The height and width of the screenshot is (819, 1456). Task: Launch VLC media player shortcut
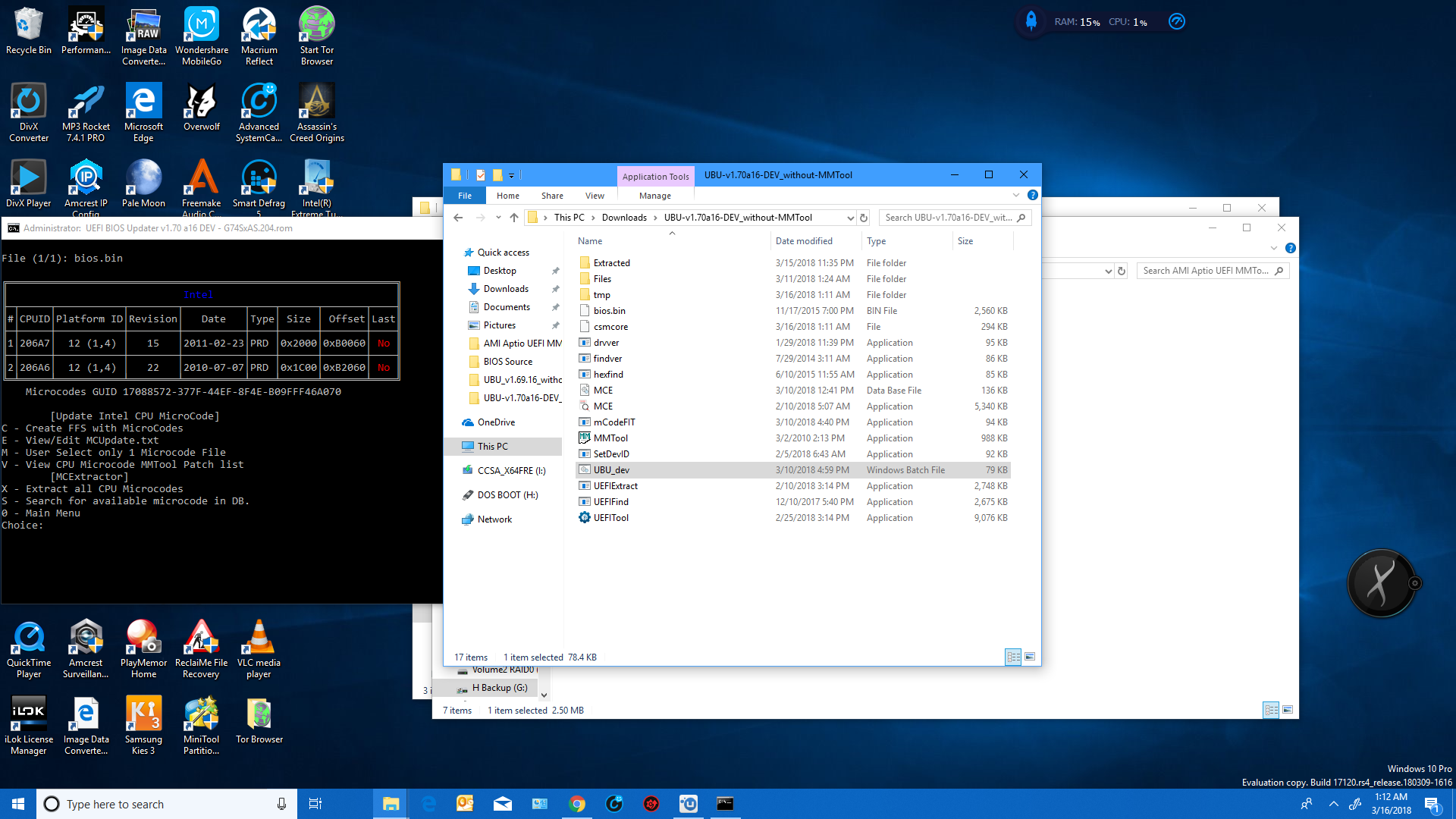(259, 649)
